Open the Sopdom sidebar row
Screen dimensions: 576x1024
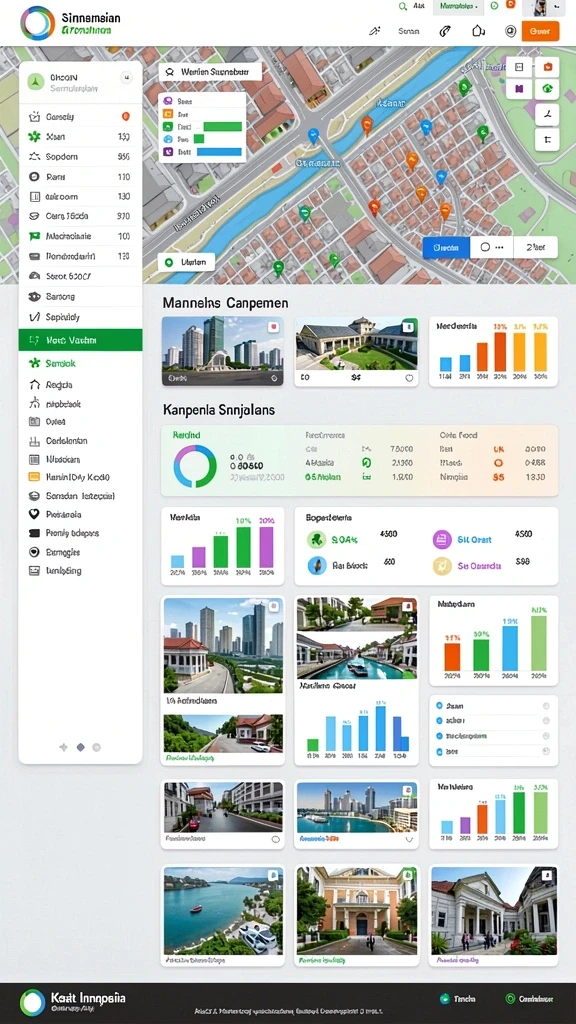pos(80,157)
